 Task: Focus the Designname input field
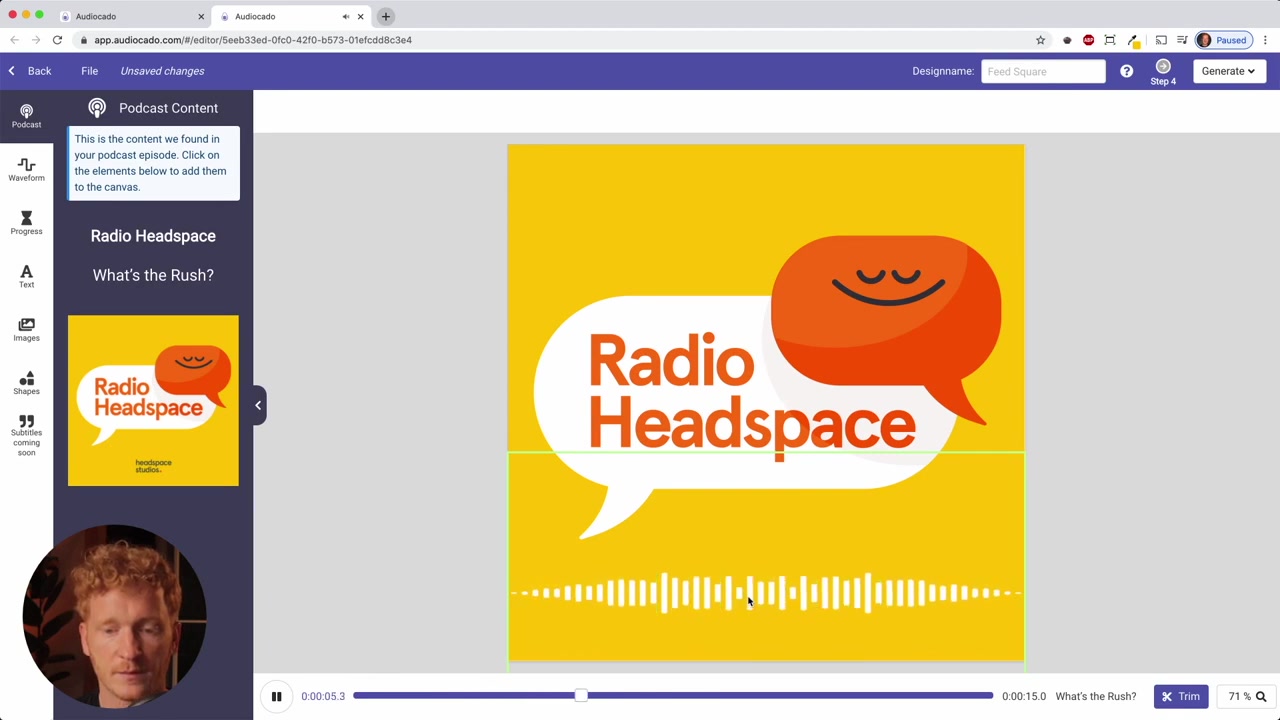click(1043, 71)
